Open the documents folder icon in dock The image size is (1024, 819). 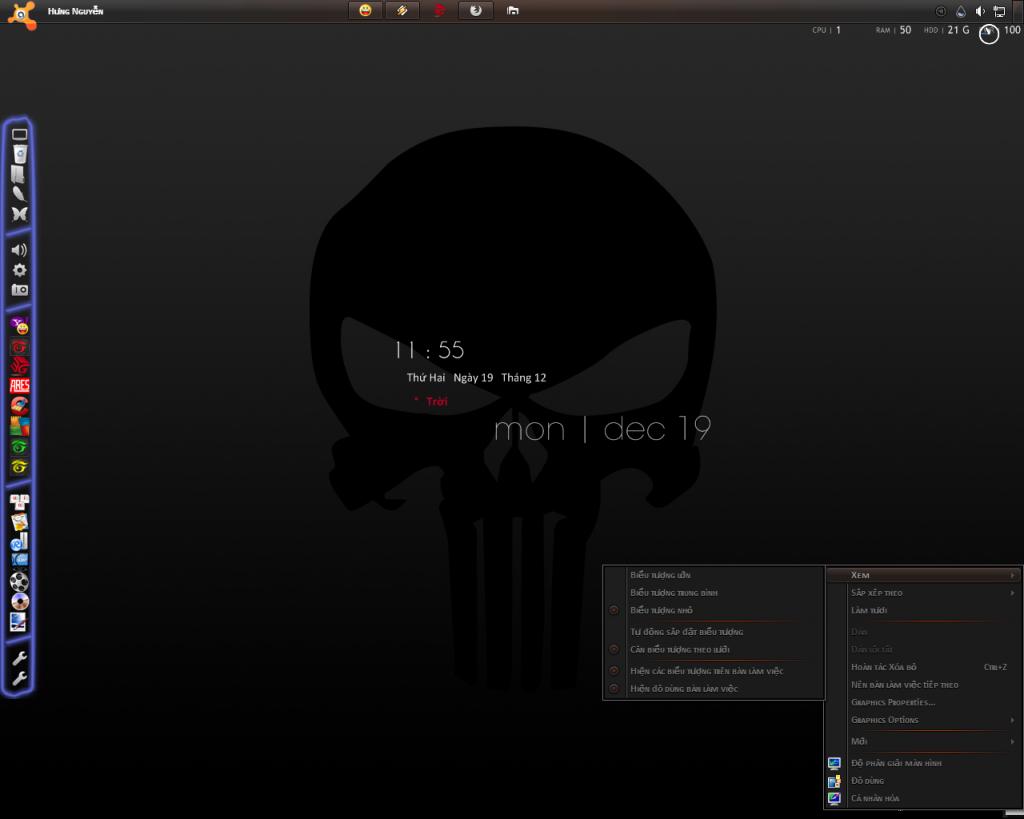(x=18, y=174)
